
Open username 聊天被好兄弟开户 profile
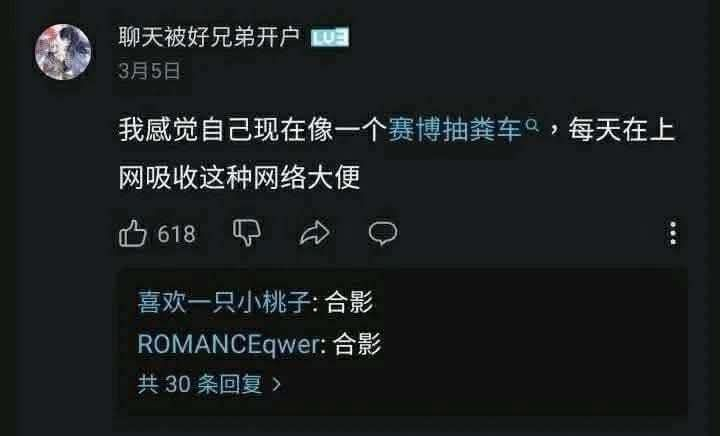pyautogui.click(x=209, y=37)
